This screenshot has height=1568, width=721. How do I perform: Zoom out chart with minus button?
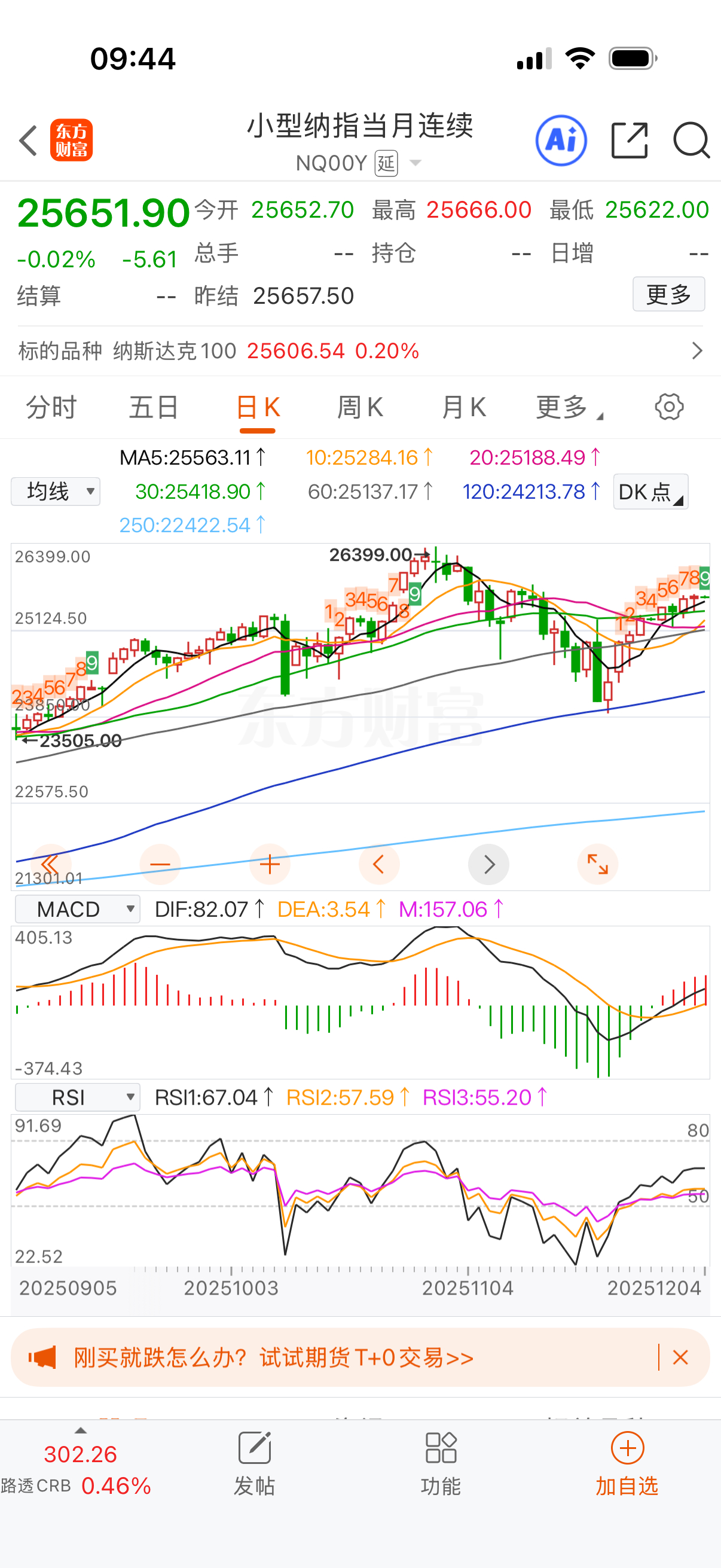[x=160, y=864]
